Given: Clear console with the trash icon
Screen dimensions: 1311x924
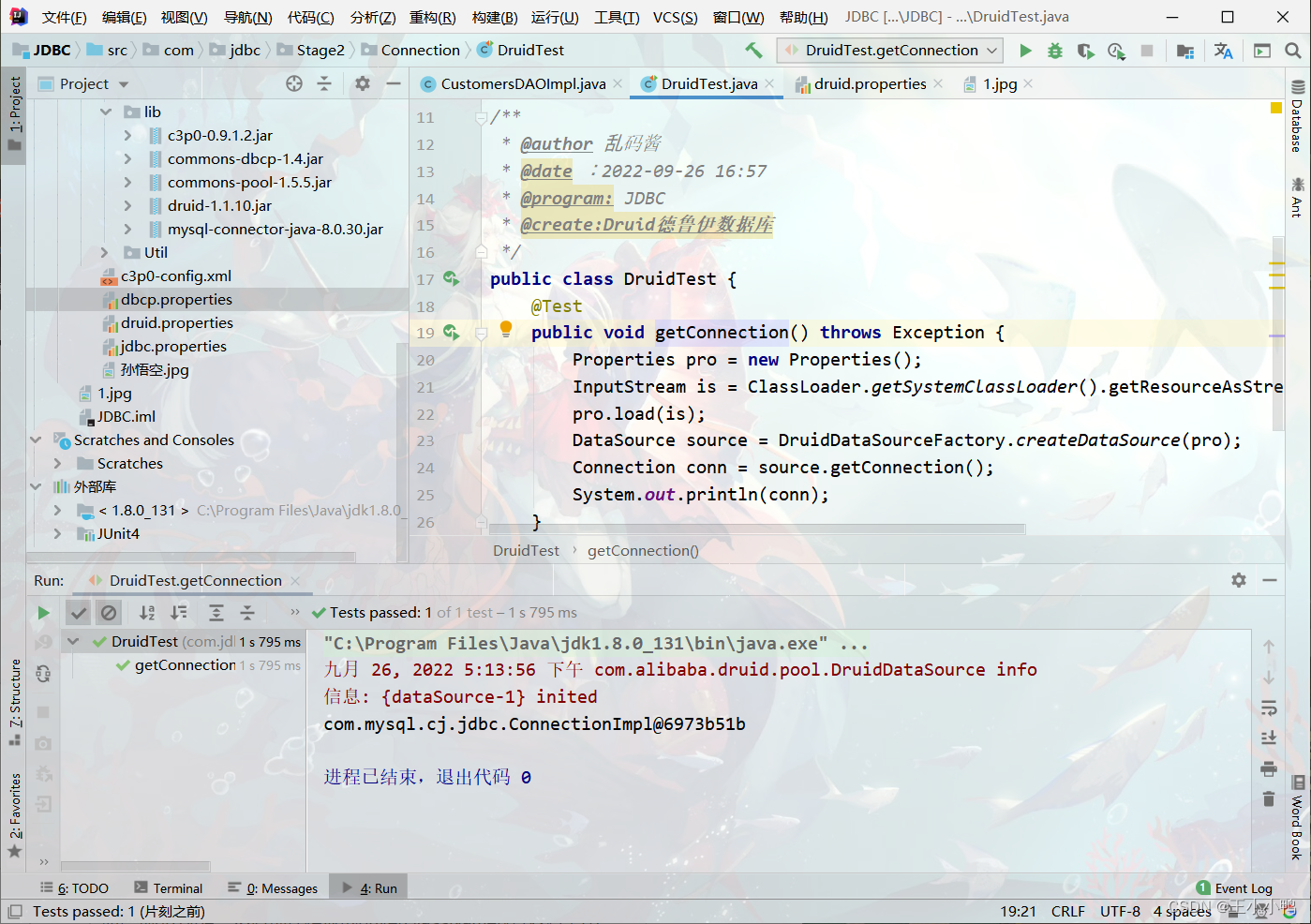Looking at the screenshot, I should tap(1269, 798).
